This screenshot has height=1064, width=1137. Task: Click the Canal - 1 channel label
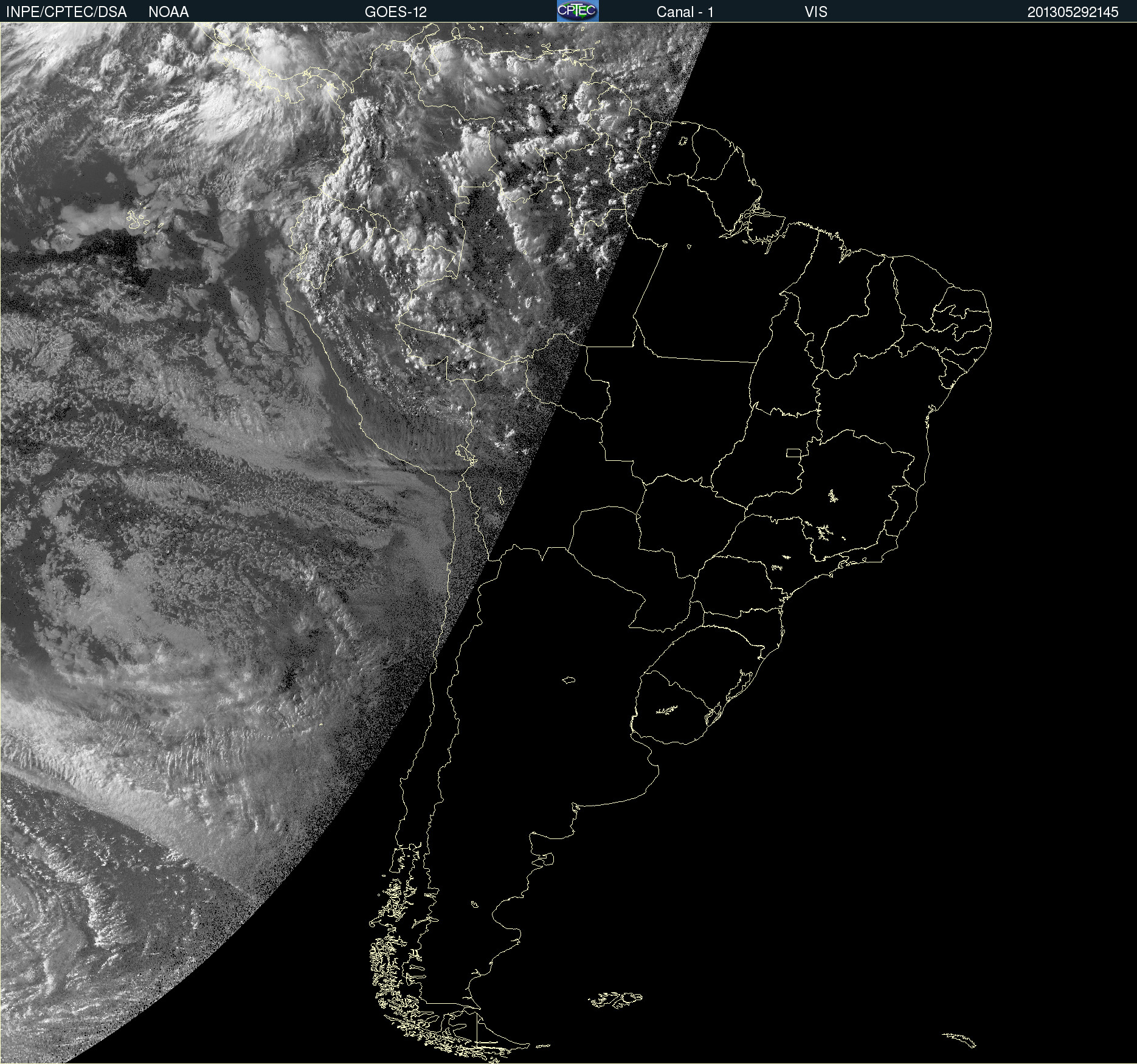click(685, 12)
